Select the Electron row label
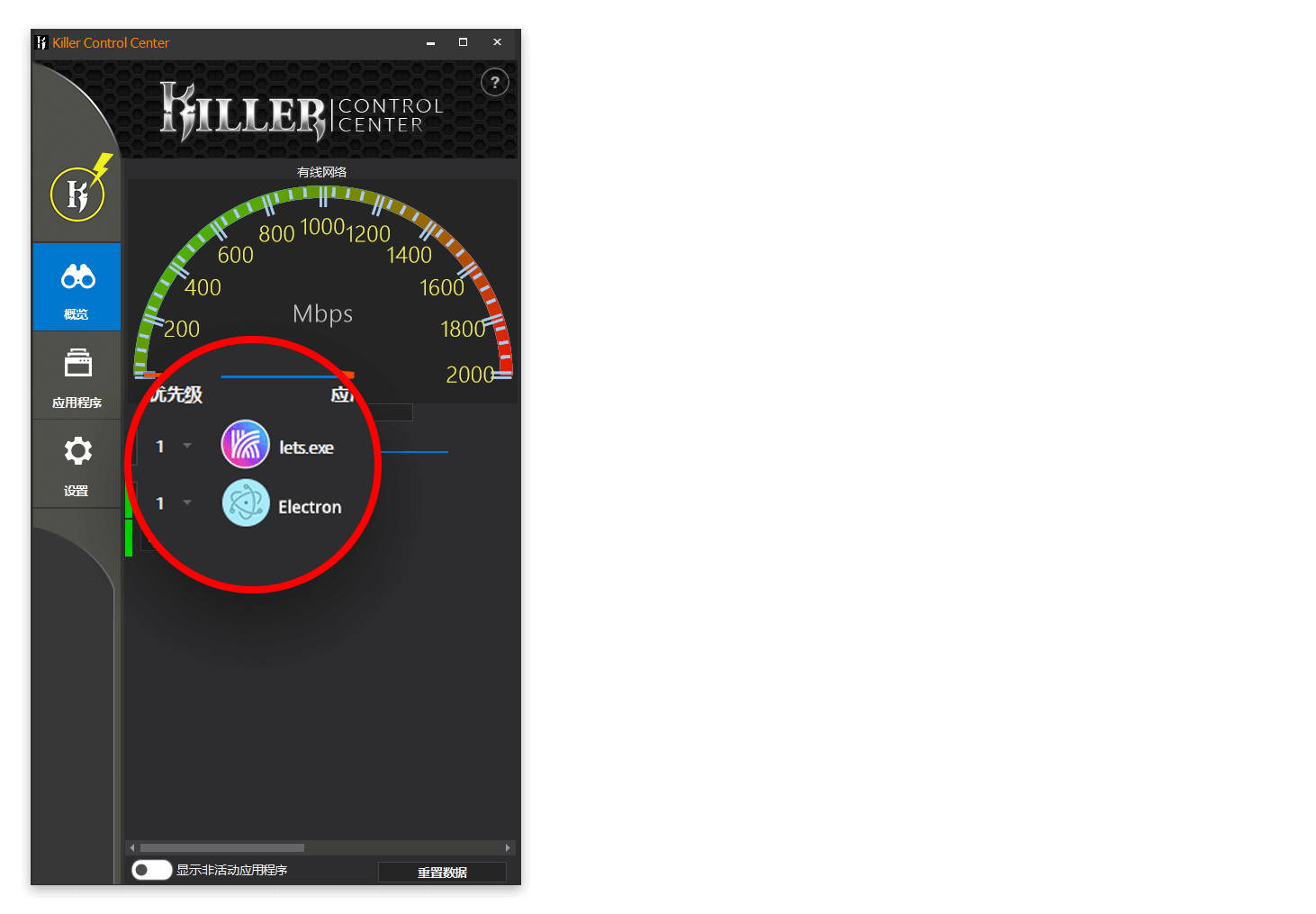The image size is (1316, 914). [310, 507]
